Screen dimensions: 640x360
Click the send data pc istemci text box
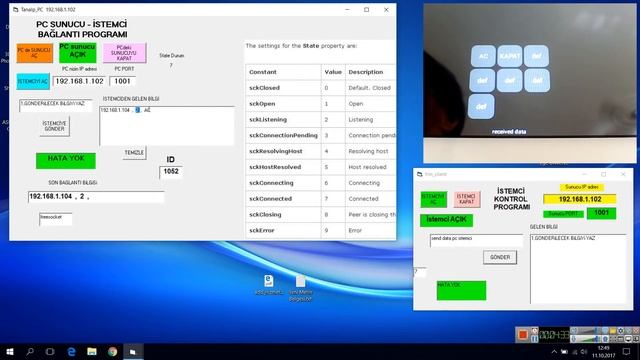(476, 240)
